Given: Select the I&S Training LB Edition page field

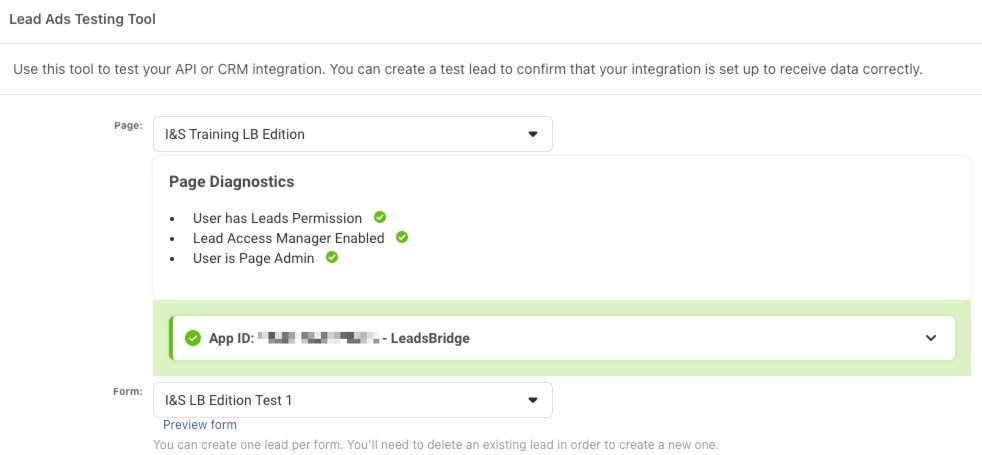Looking at the screenshot, I should (340, 134).
